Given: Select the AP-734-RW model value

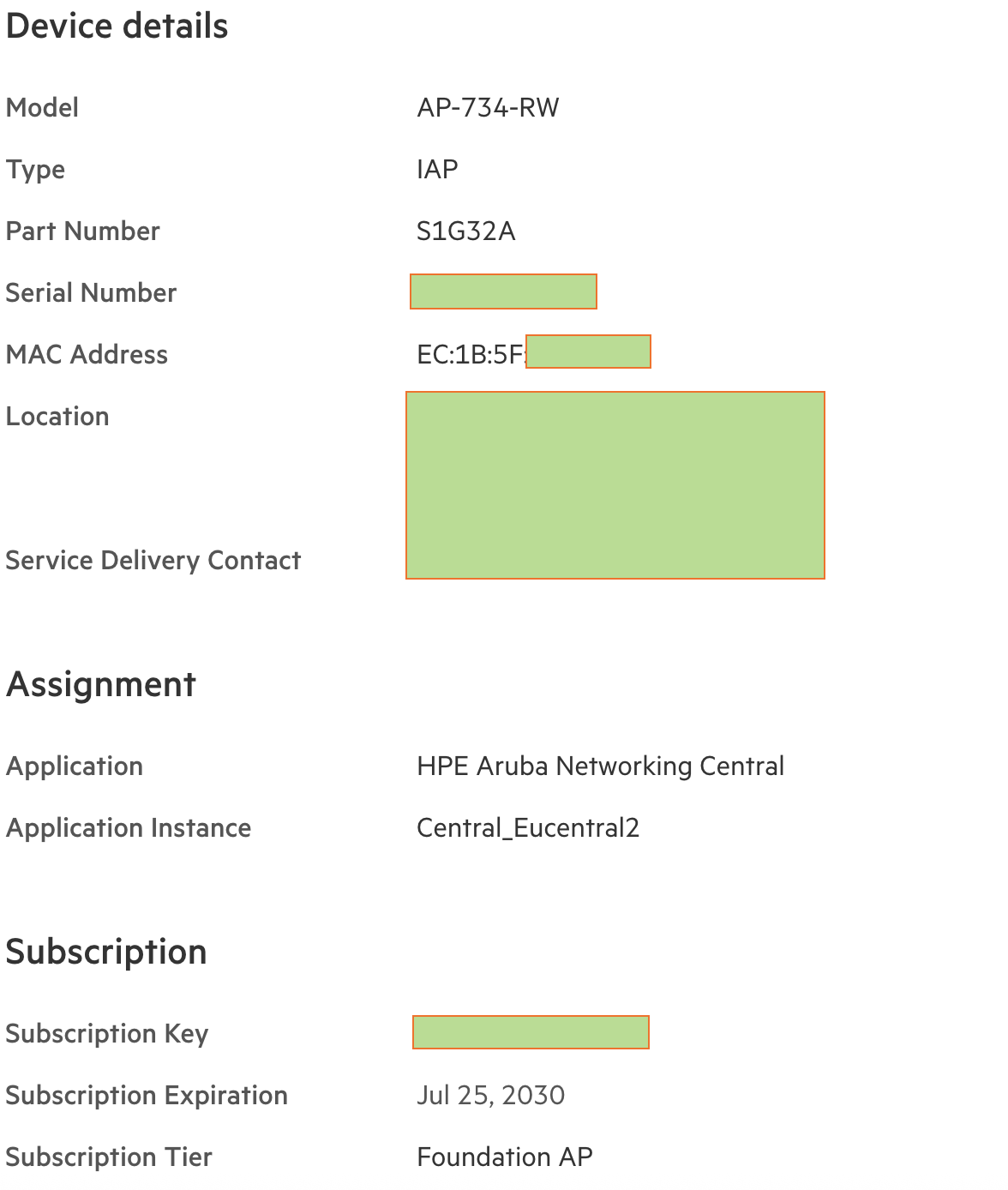Looking at the screenshot, I should [488, 108].
